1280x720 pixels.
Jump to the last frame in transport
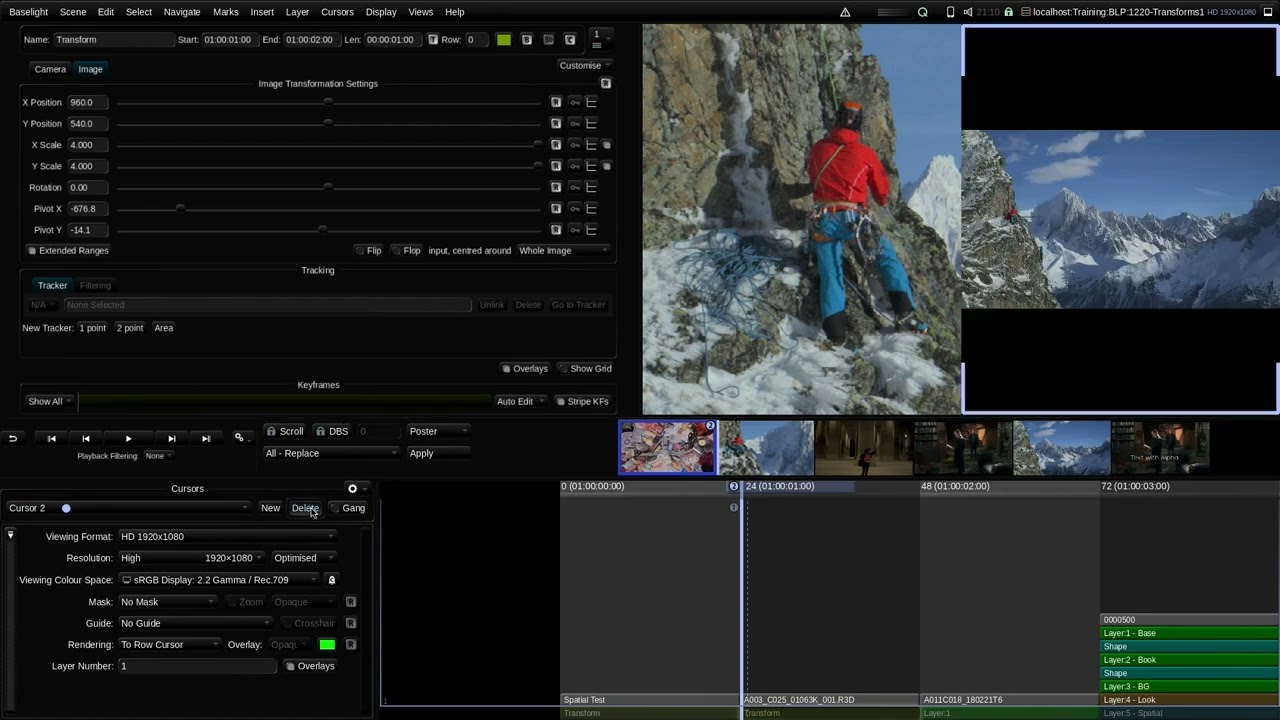[x=205, y=438]
